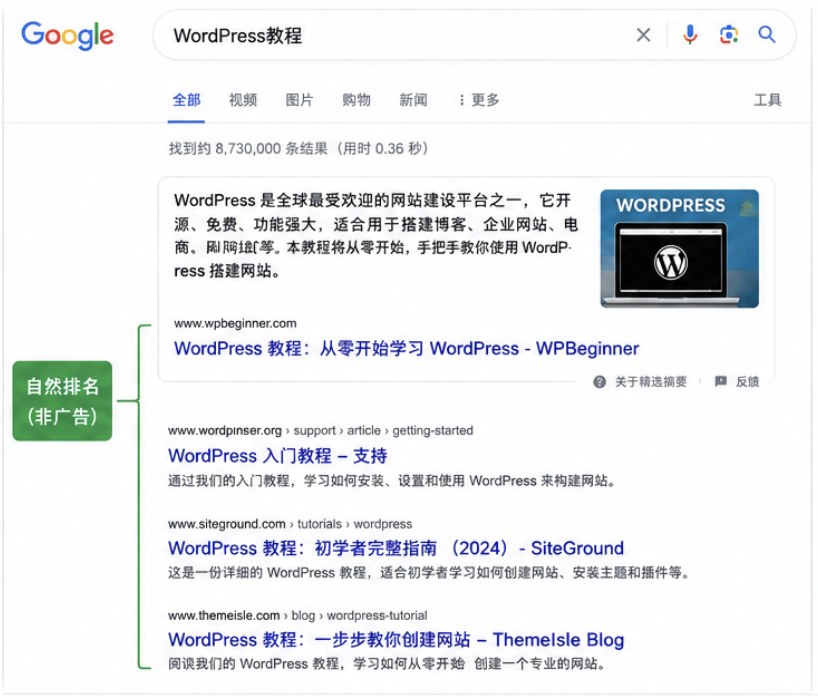Switch to the 视频 tab
Image resolution: width=818 pixels, height=696 pixels.
243,100
